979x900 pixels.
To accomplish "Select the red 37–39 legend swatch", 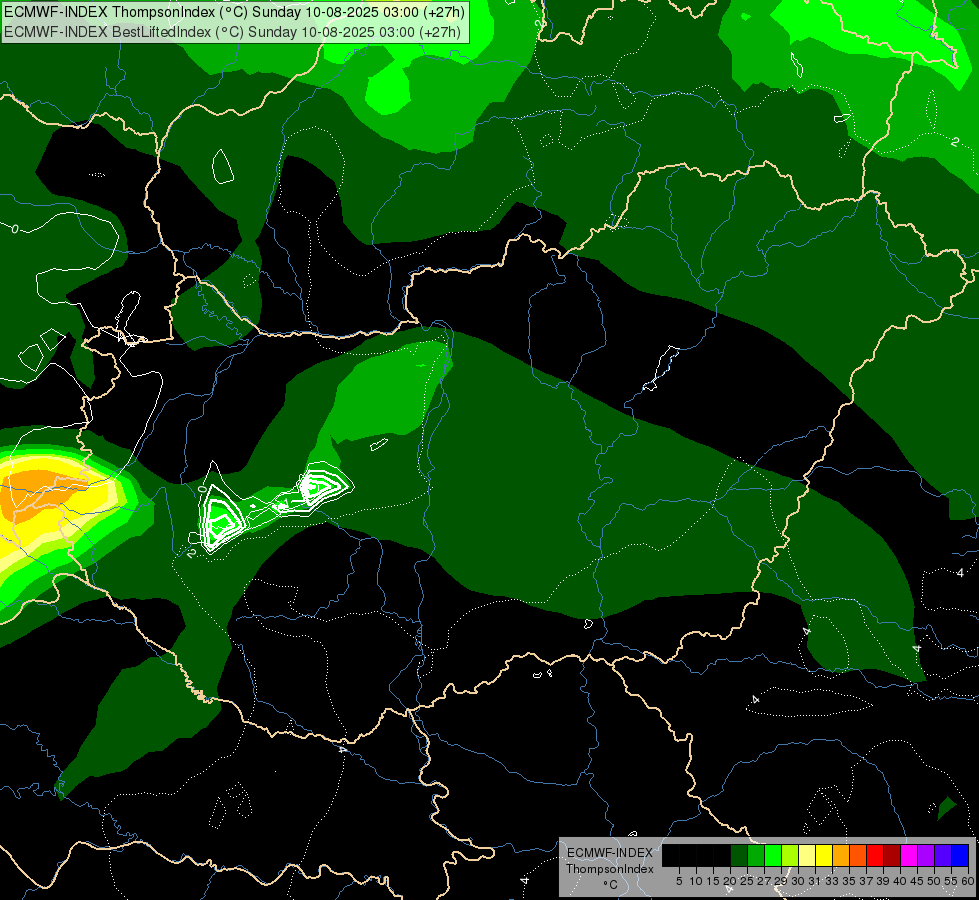I will point(875,855).
